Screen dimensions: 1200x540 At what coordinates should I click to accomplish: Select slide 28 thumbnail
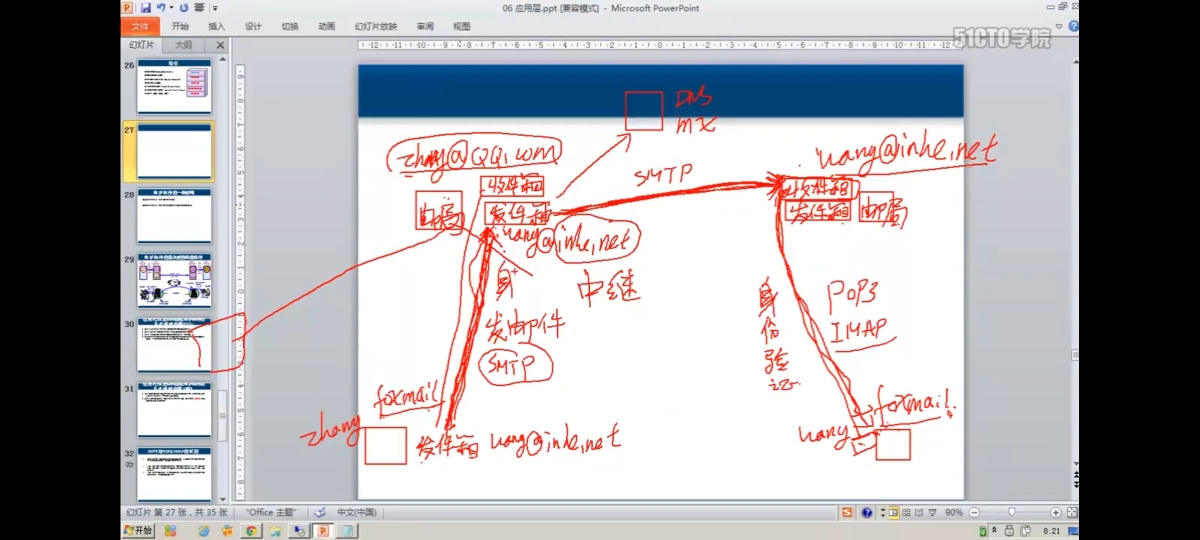point(175,216)
